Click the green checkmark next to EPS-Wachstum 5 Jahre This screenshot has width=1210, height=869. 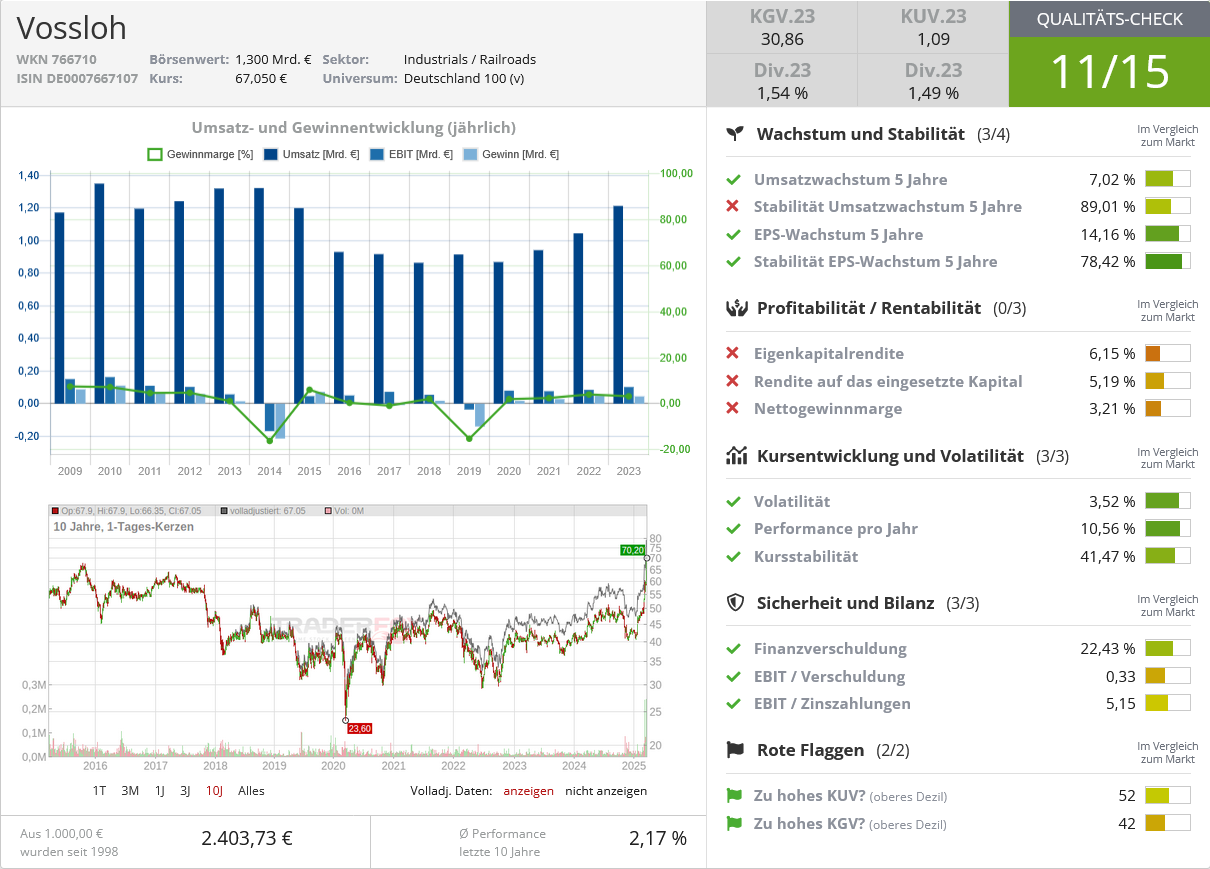tap(733, 234)
